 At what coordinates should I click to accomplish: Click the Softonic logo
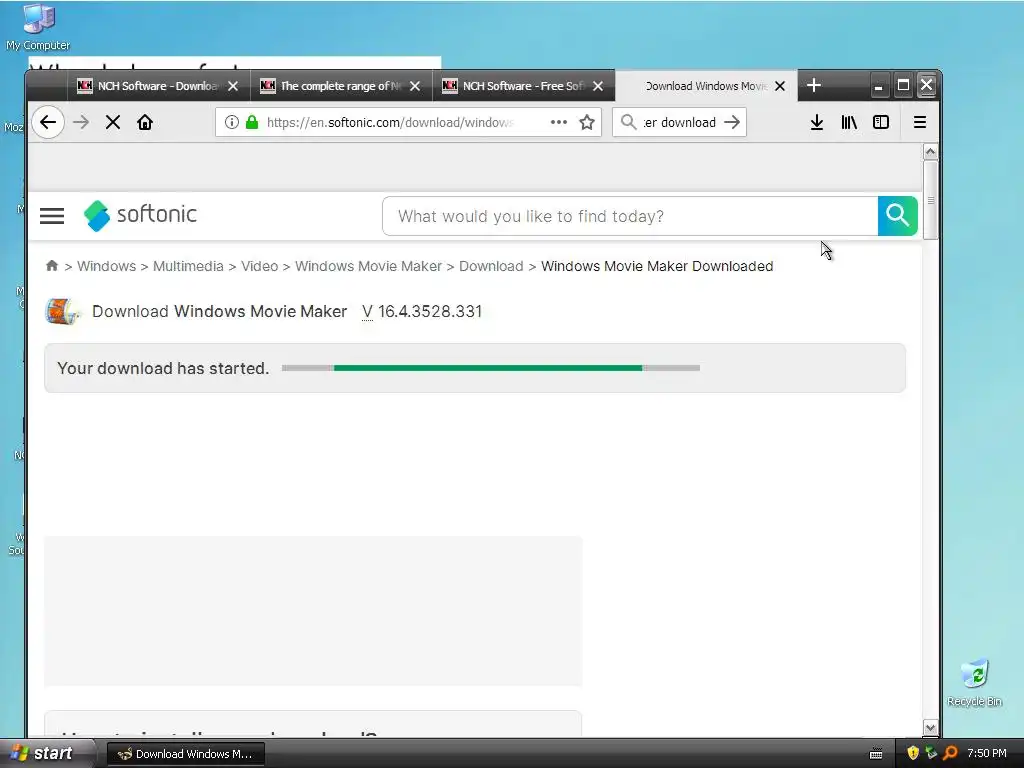pyautogui.click(x=140, y=215)
